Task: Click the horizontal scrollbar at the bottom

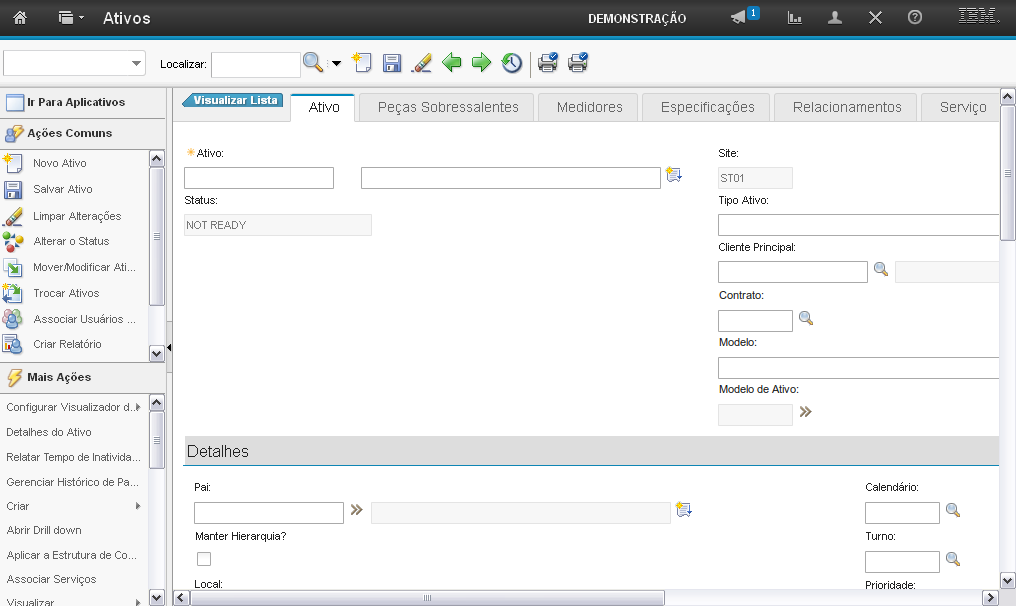Action: (427, 598)
